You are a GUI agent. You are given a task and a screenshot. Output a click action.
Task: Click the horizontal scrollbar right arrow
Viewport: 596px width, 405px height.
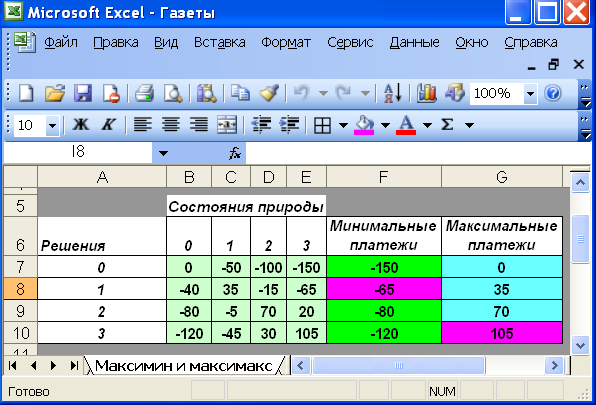tap(554, 366)
